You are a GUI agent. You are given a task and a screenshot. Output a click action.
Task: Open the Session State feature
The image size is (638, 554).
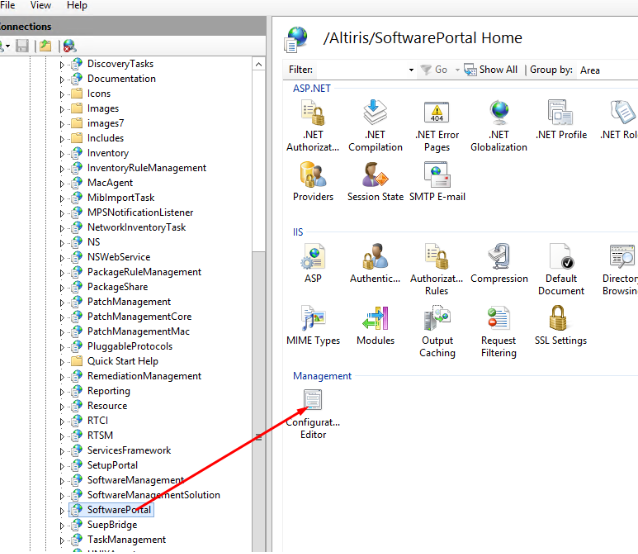coord(375,176)
